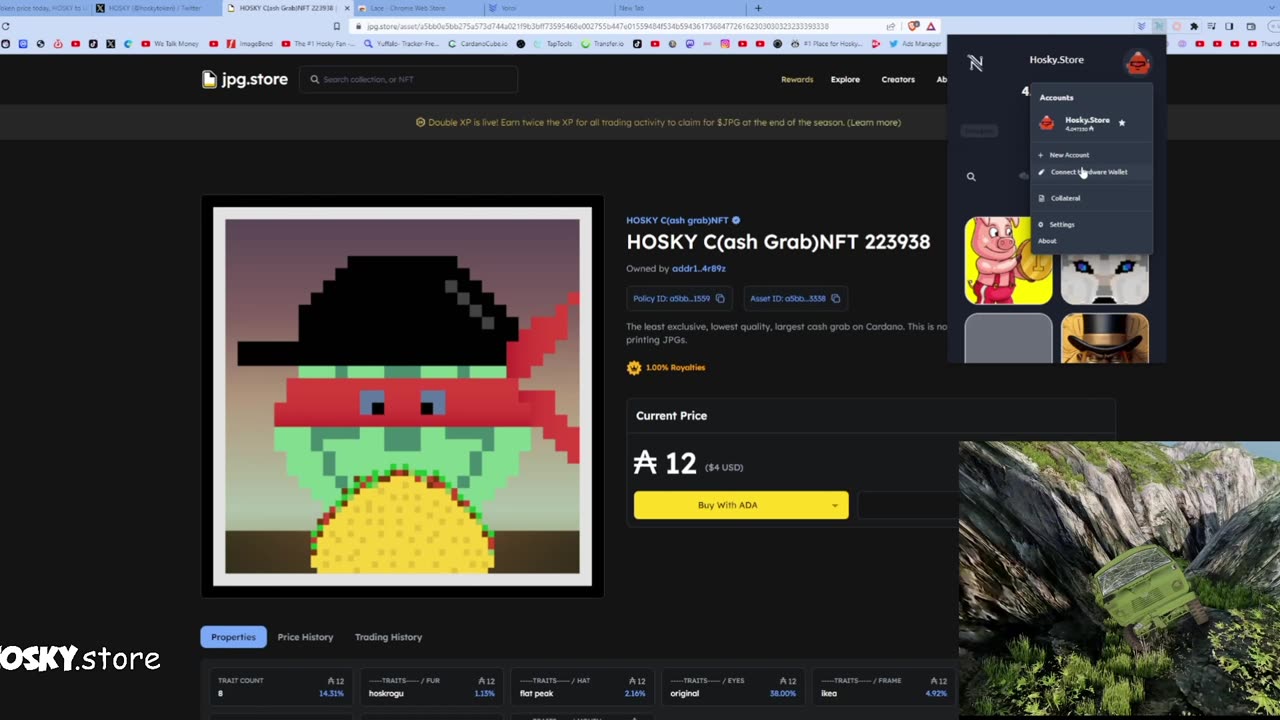This screenshot has height=720, width=1280.
Task: Open the We Talk Money bookmark
Action: tap(170, 44)
